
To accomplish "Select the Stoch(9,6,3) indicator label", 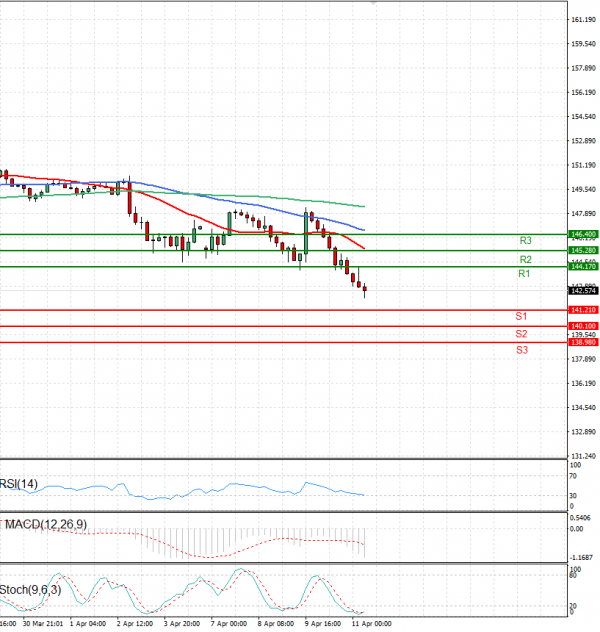I will click(30, 590).
